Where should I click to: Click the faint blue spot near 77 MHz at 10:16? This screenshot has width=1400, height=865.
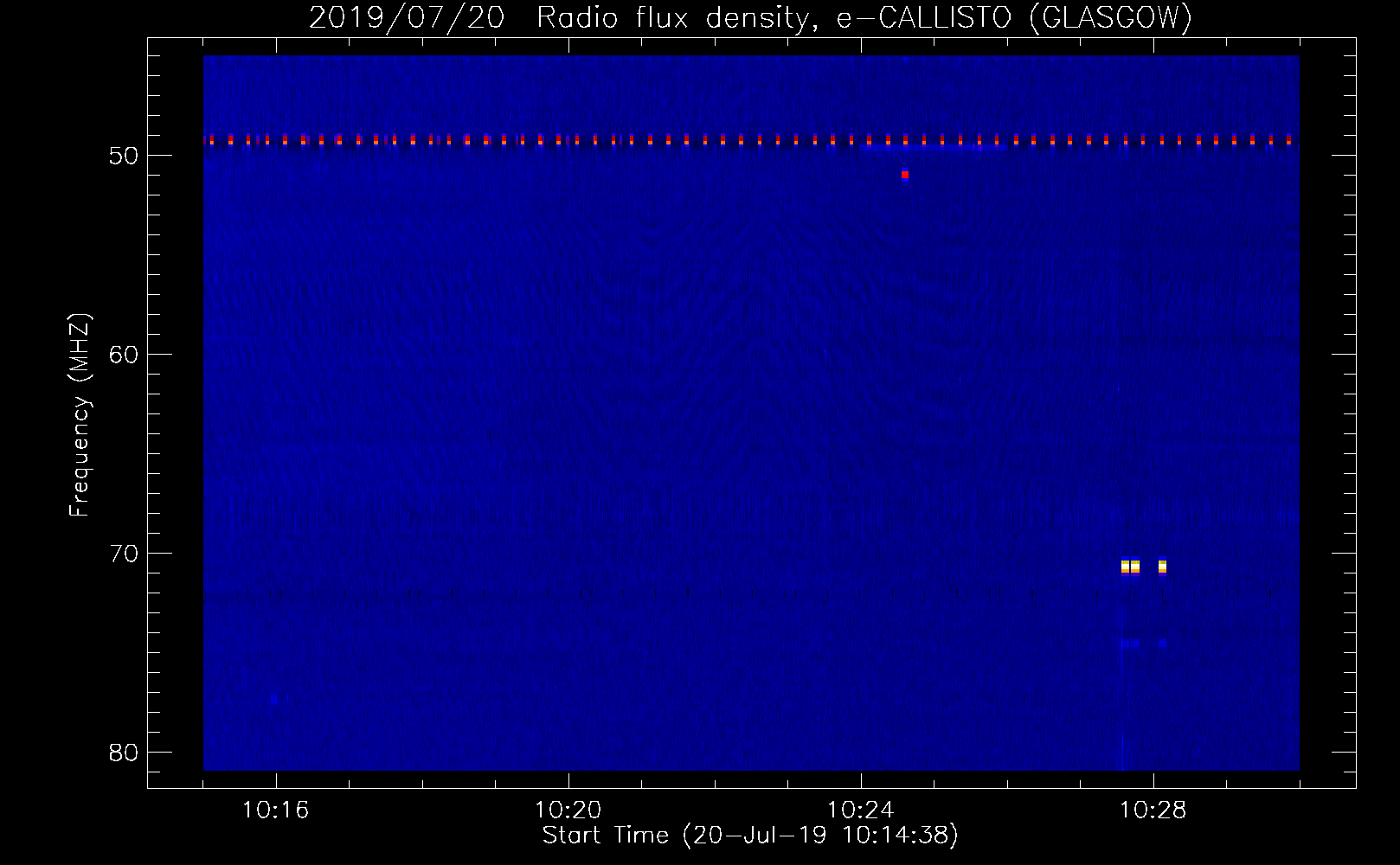coord(274,699)
